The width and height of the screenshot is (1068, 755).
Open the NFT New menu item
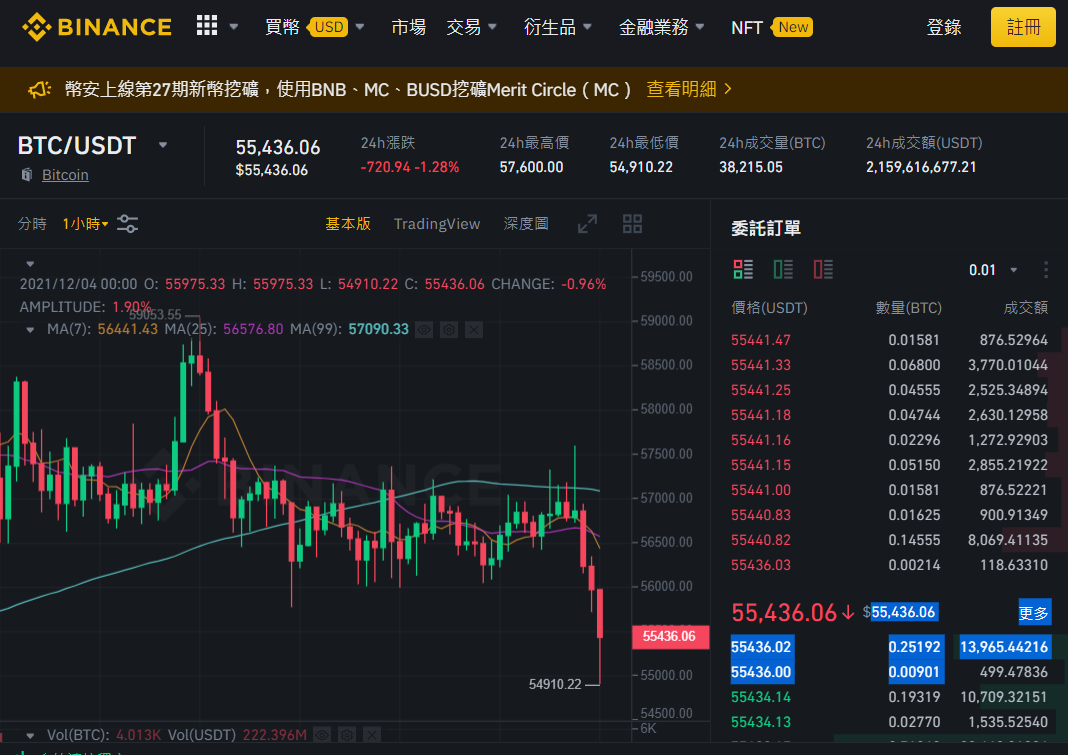771,27
